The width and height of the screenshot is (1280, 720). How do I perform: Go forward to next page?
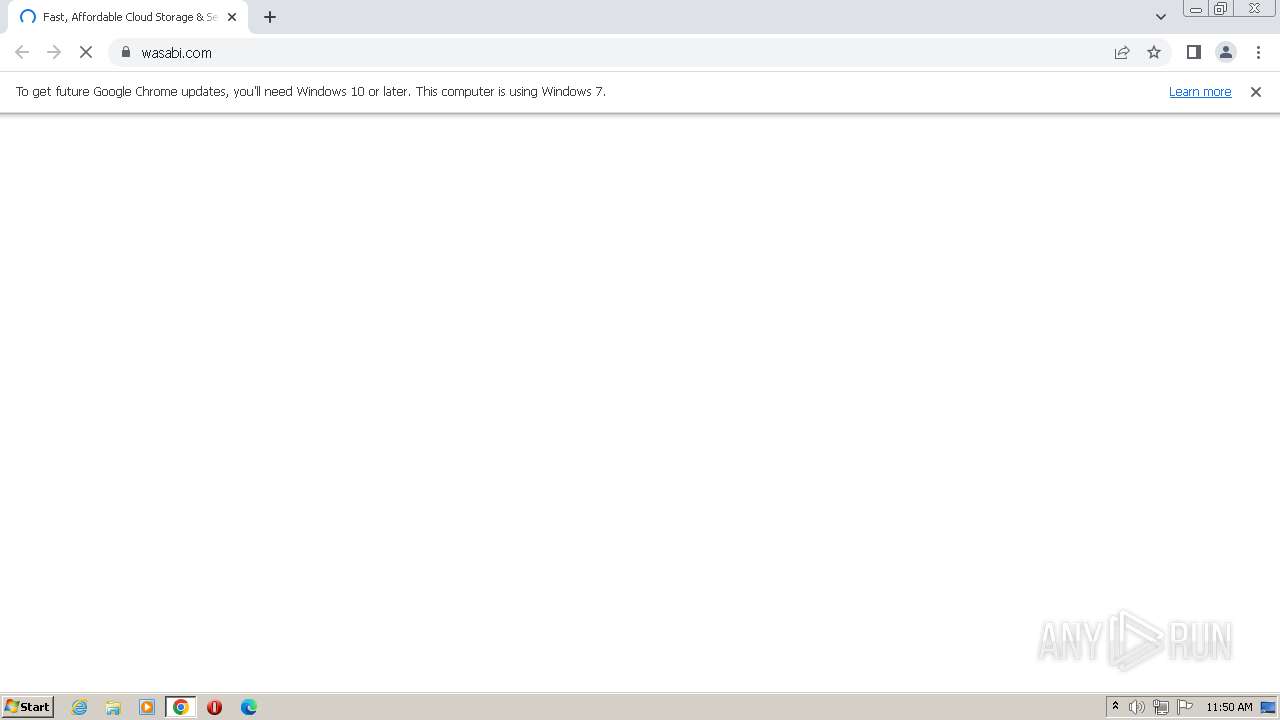54,52
